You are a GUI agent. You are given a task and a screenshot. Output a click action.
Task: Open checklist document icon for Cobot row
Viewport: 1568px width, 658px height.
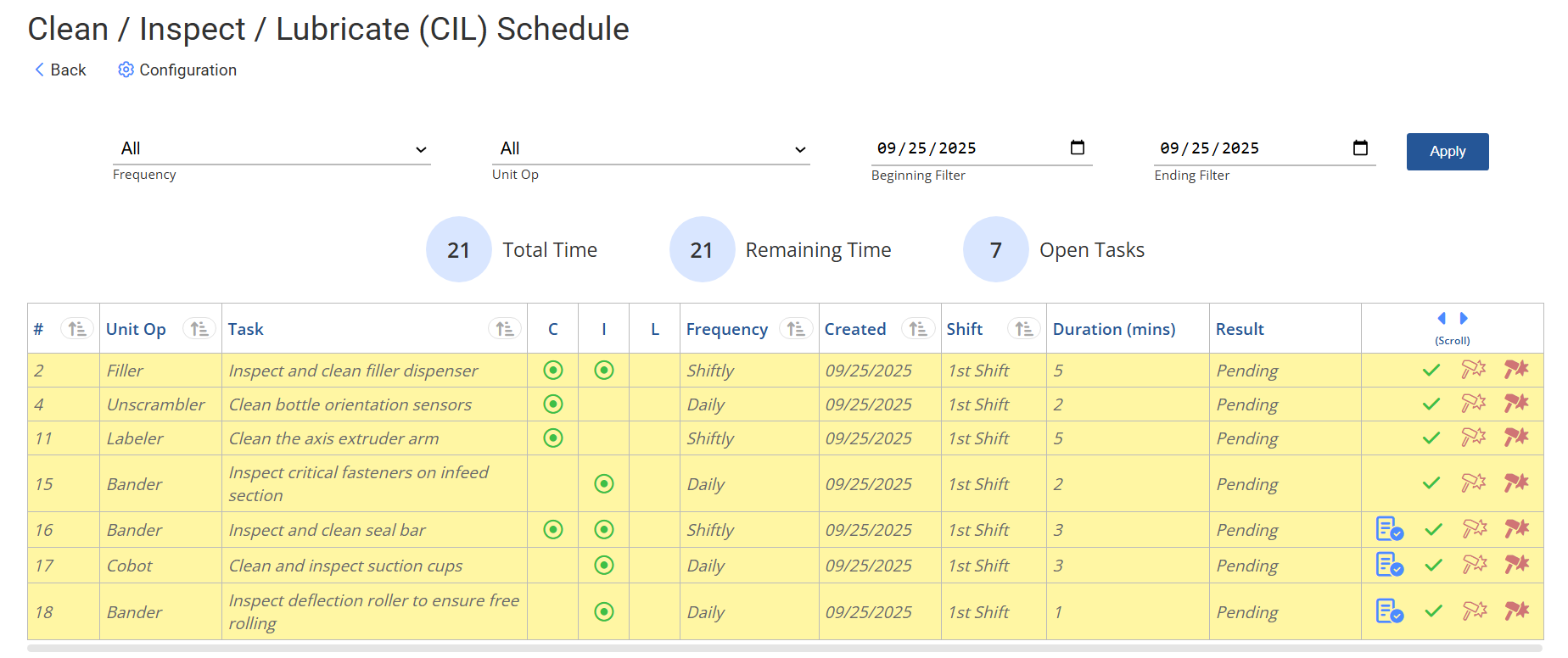tap(1389, 565)
